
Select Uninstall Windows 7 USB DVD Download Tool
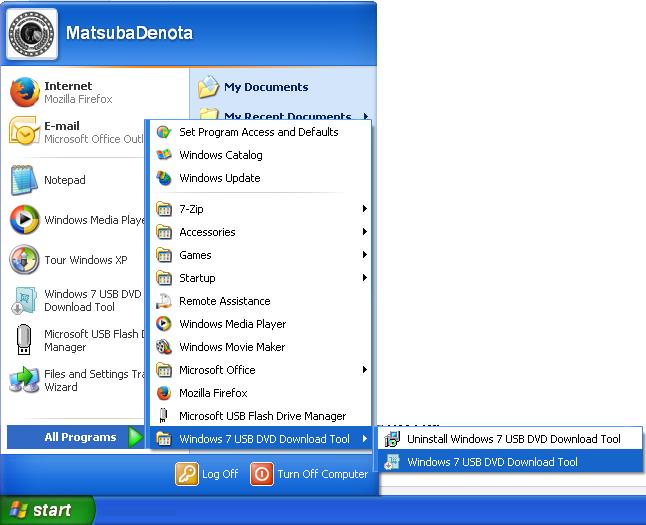pos(510,439)
